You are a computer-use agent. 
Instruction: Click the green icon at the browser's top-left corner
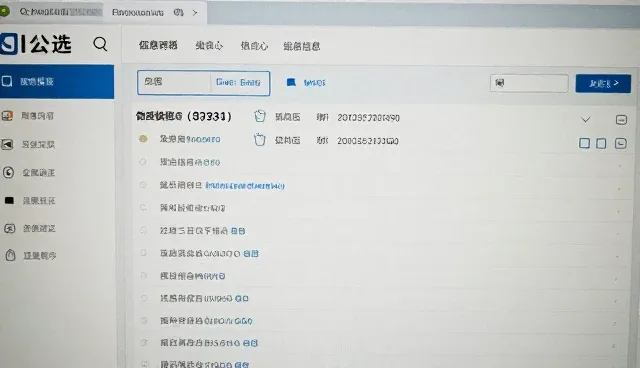point(4,11)
